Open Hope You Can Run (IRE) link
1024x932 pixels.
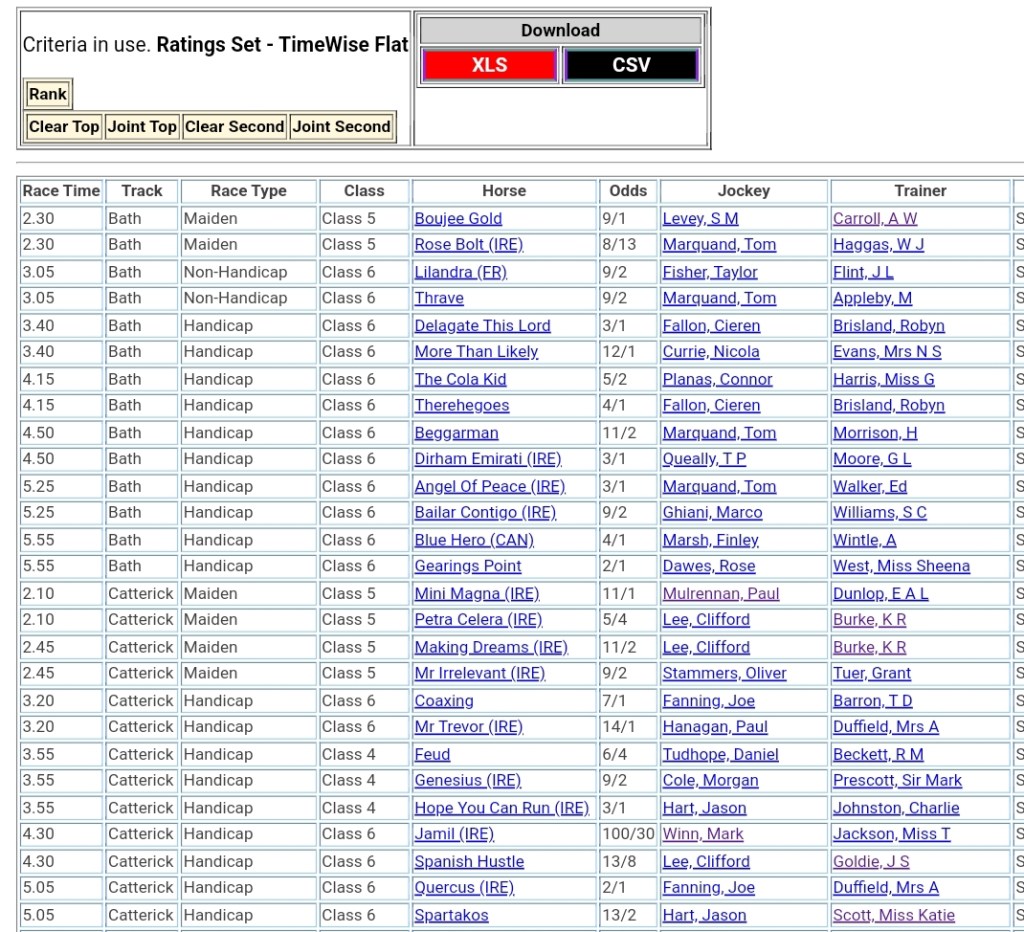pyautogui.click(x=501, y=808)
